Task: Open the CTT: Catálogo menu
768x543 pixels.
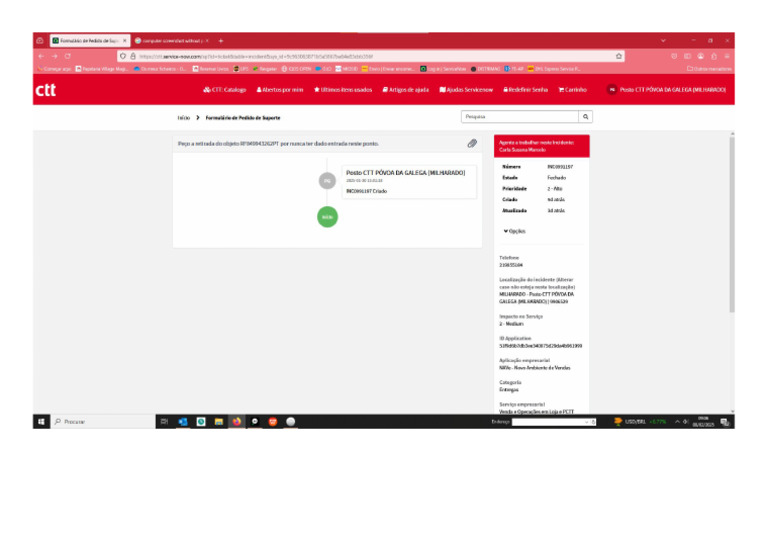Action: [224, 90]
